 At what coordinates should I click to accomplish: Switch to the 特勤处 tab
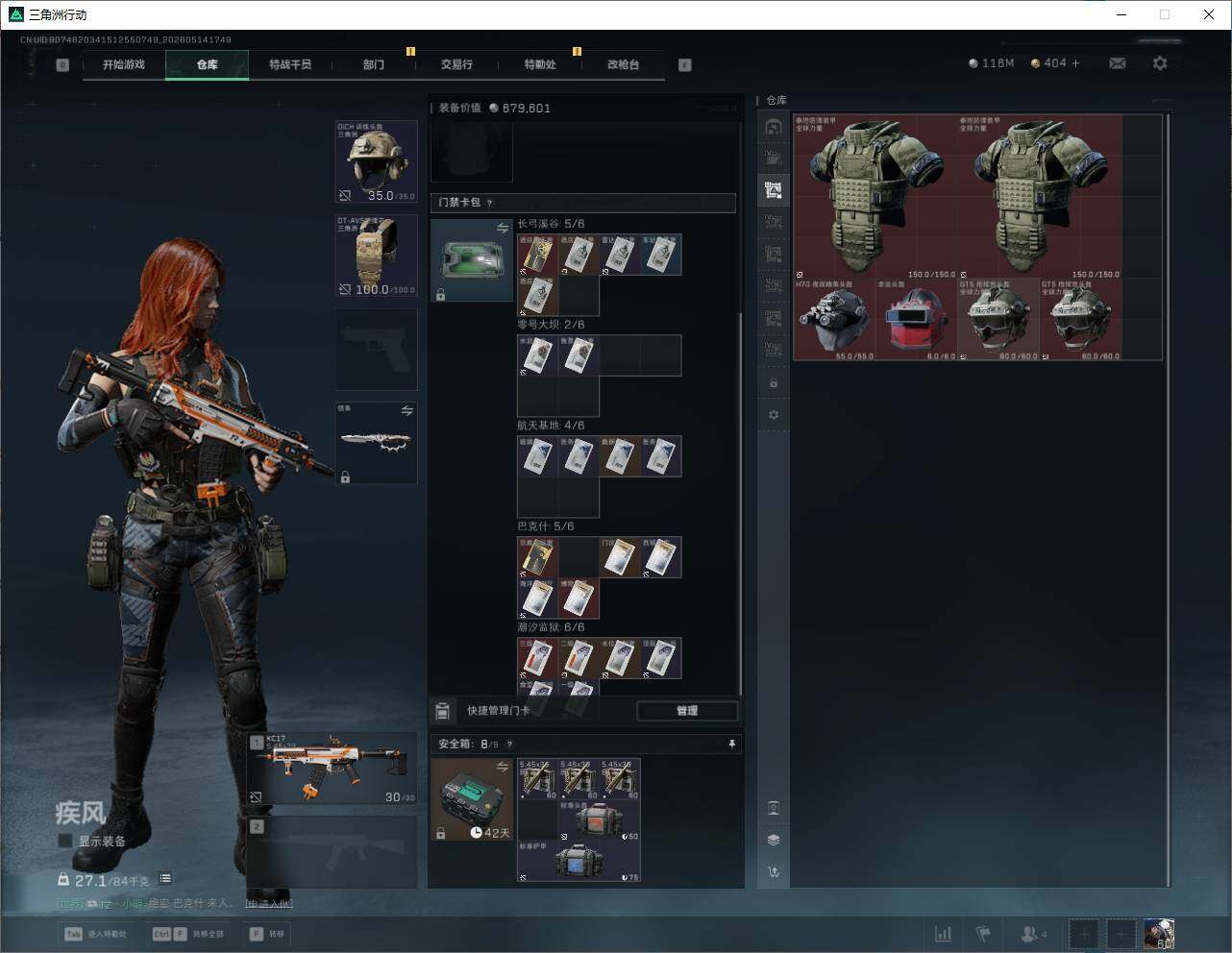[x=540, y=64]
